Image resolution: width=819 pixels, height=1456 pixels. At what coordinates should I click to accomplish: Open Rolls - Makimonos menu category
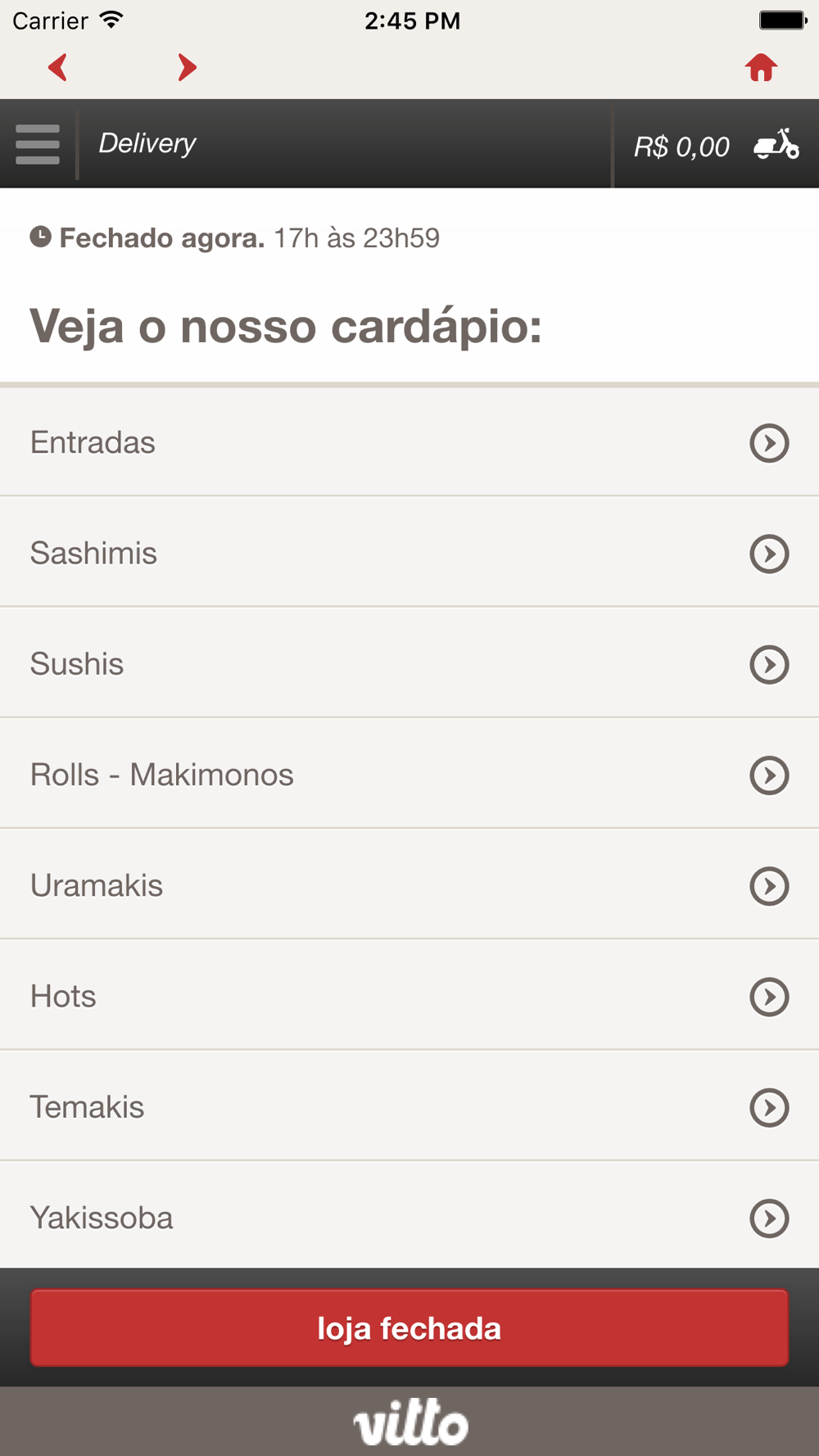(162, 775)
